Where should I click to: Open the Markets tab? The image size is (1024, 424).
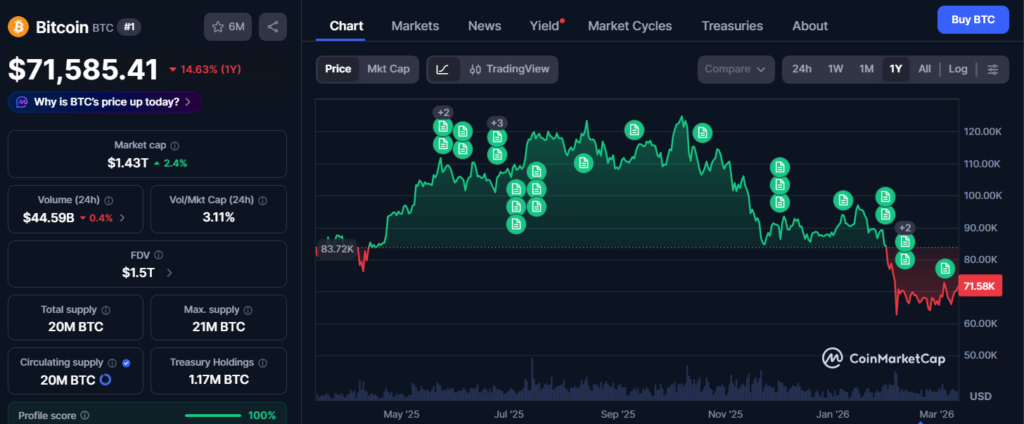415,26
